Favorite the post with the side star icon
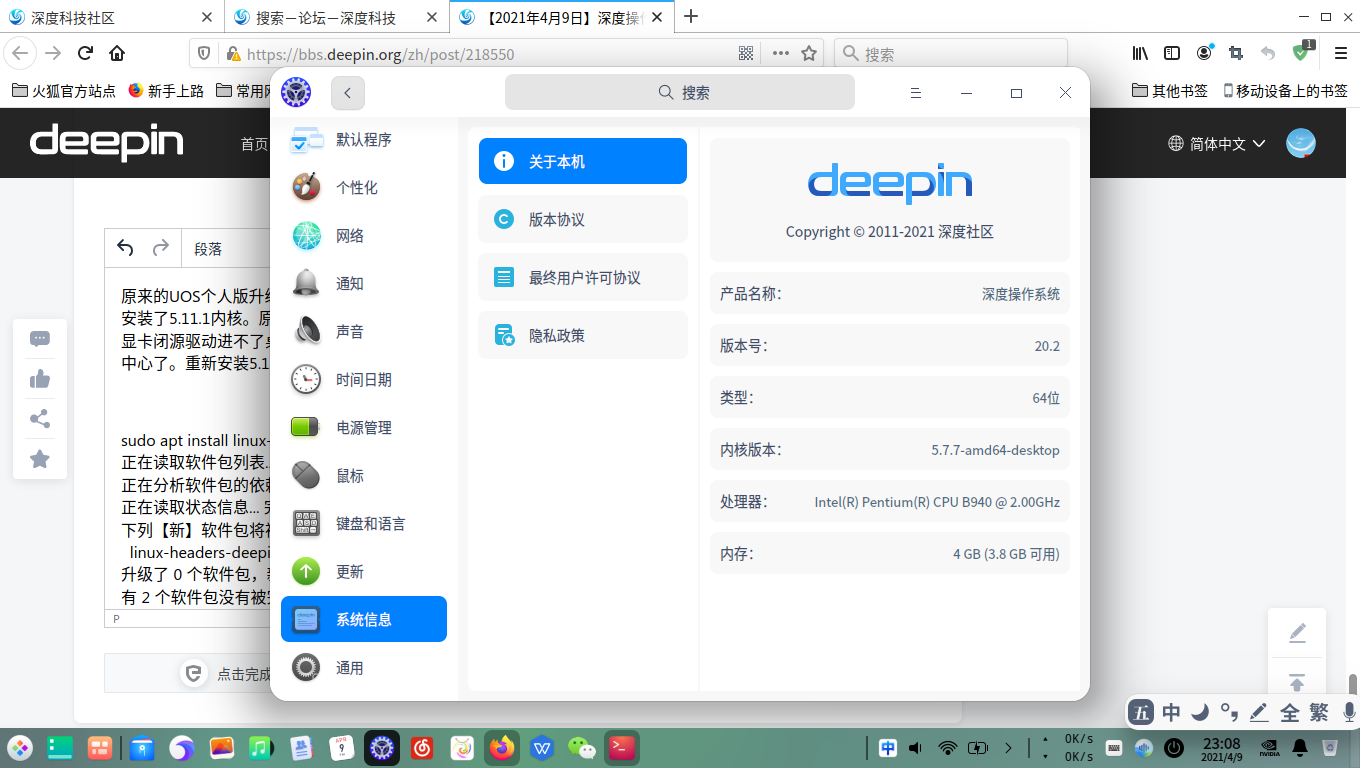This screenshot has width=1360, height=768. tap(40, 459)
